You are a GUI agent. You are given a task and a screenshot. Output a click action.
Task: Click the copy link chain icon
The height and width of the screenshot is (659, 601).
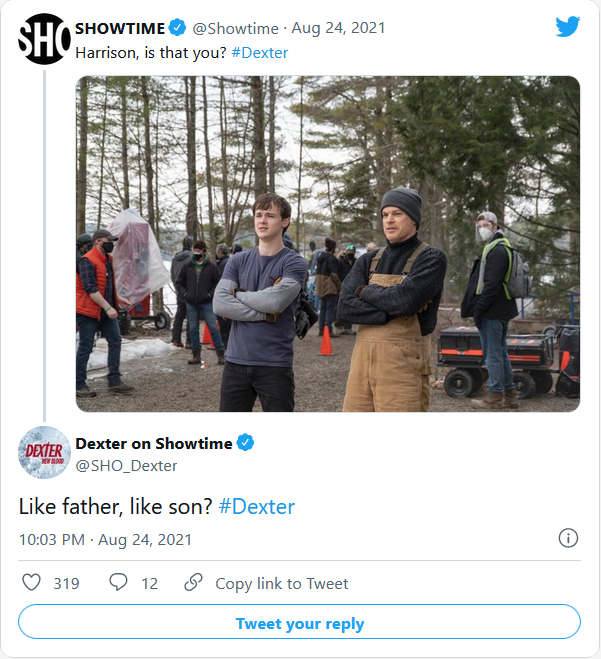click(193, 583)
